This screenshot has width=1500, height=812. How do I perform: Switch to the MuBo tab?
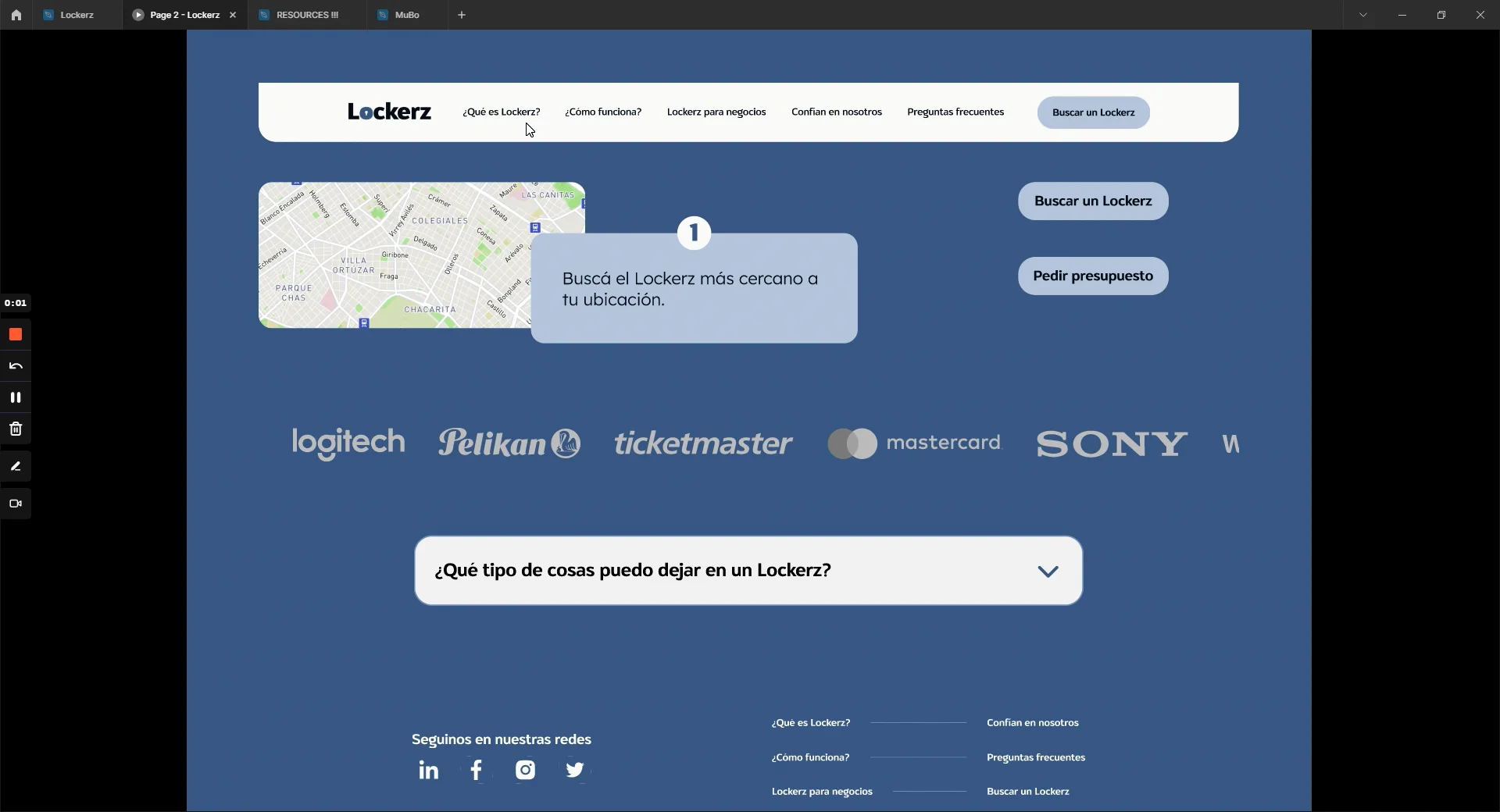click(x=407, y=15)
